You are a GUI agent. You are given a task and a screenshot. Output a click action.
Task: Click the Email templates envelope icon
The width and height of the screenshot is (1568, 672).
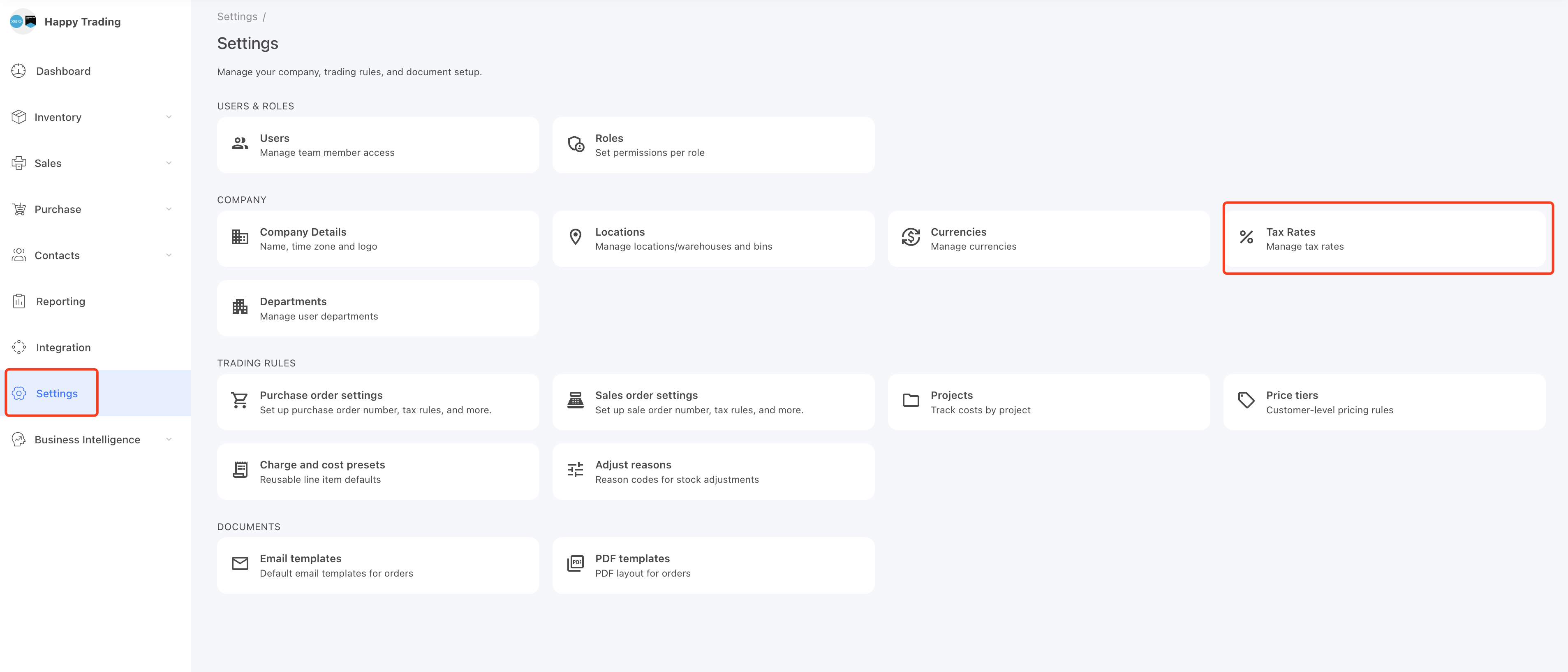pyautogui.click(x=240, y=564)
